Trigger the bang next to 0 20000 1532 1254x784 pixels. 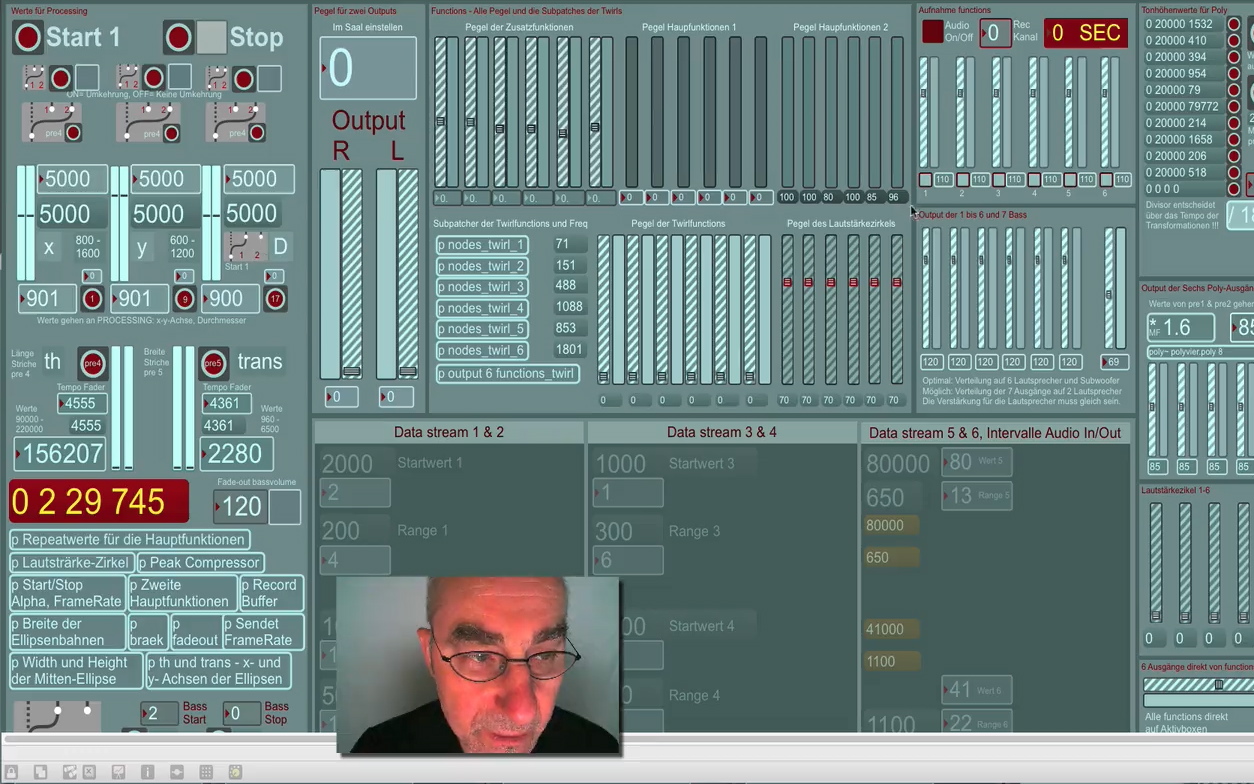tap(1234, 24)
